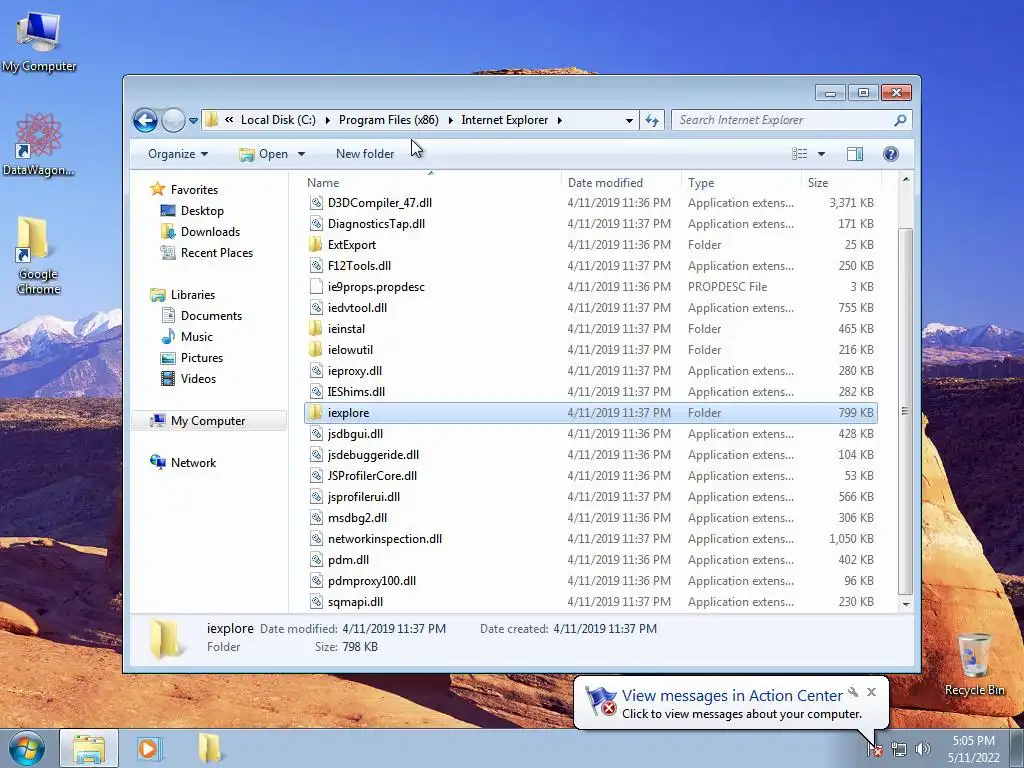The width and height of the screenshot is (1024, 768).
Task: Select the Recycle Bin desktop icon
Action: click(974, 664)
